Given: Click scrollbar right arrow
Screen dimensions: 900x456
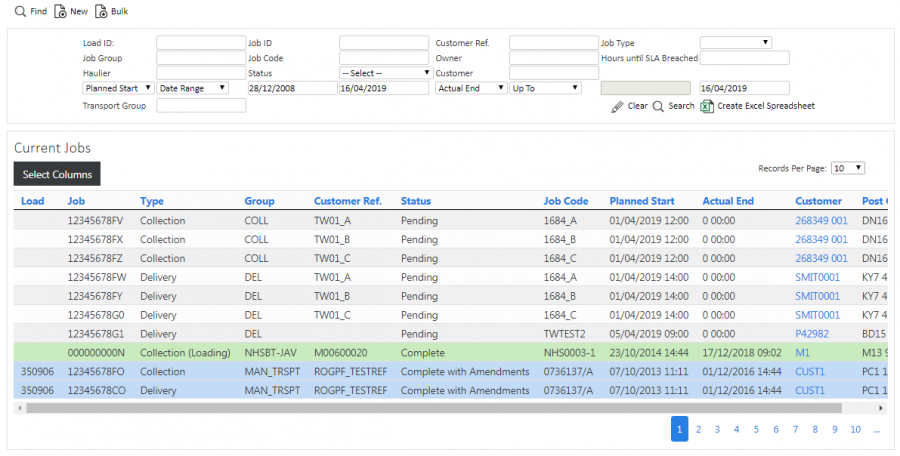Looking at the screenshot, I should click(x=880, y=408).
